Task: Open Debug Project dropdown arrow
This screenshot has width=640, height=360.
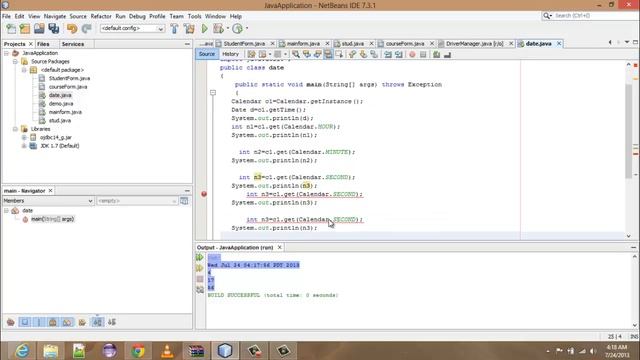Action: point(228,29)
